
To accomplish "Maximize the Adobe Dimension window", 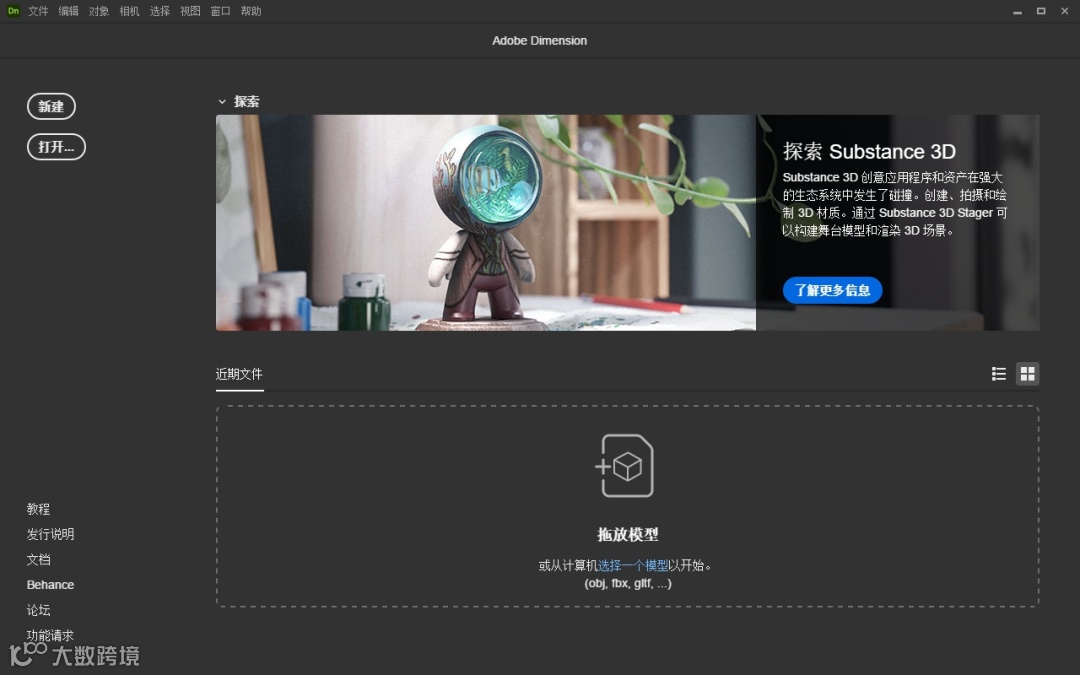I will [x=1041, y=11].
